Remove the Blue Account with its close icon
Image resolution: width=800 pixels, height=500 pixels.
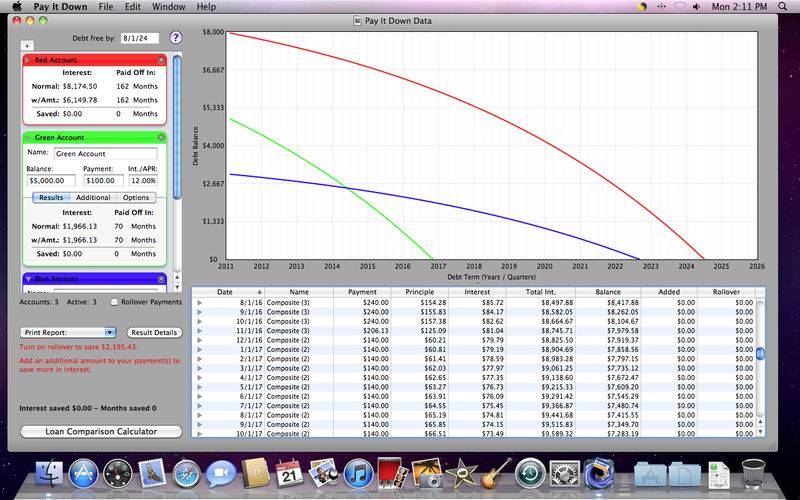161,279
